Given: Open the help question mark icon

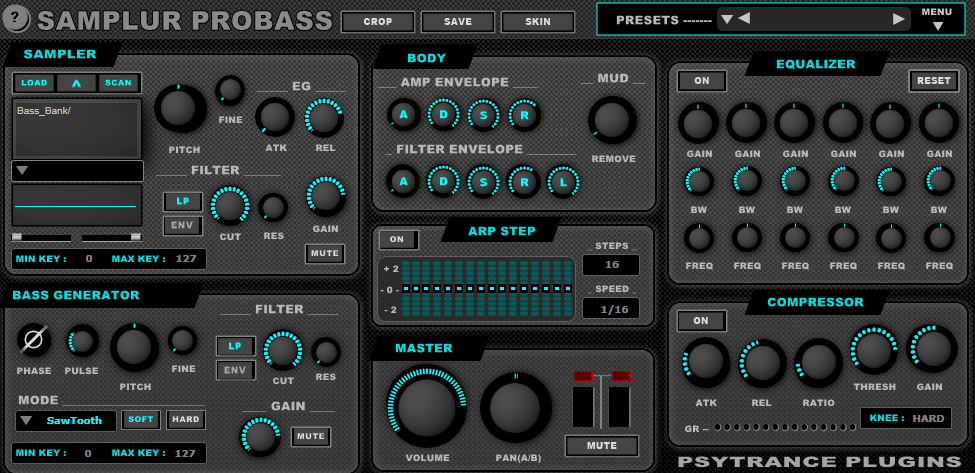Looking at the screenshot, I should (17, 19).
